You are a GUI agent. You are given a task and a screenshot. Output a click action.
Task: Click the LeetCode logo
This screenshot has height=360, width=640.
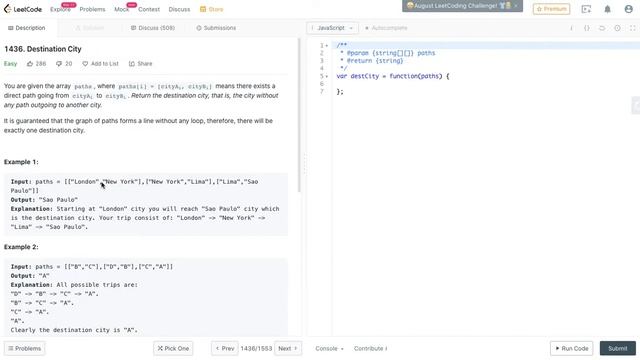(x=23, y=9)
